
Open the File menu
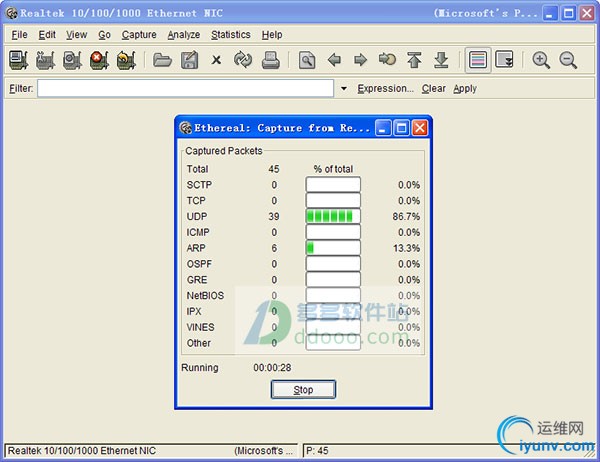click(19, 35)
